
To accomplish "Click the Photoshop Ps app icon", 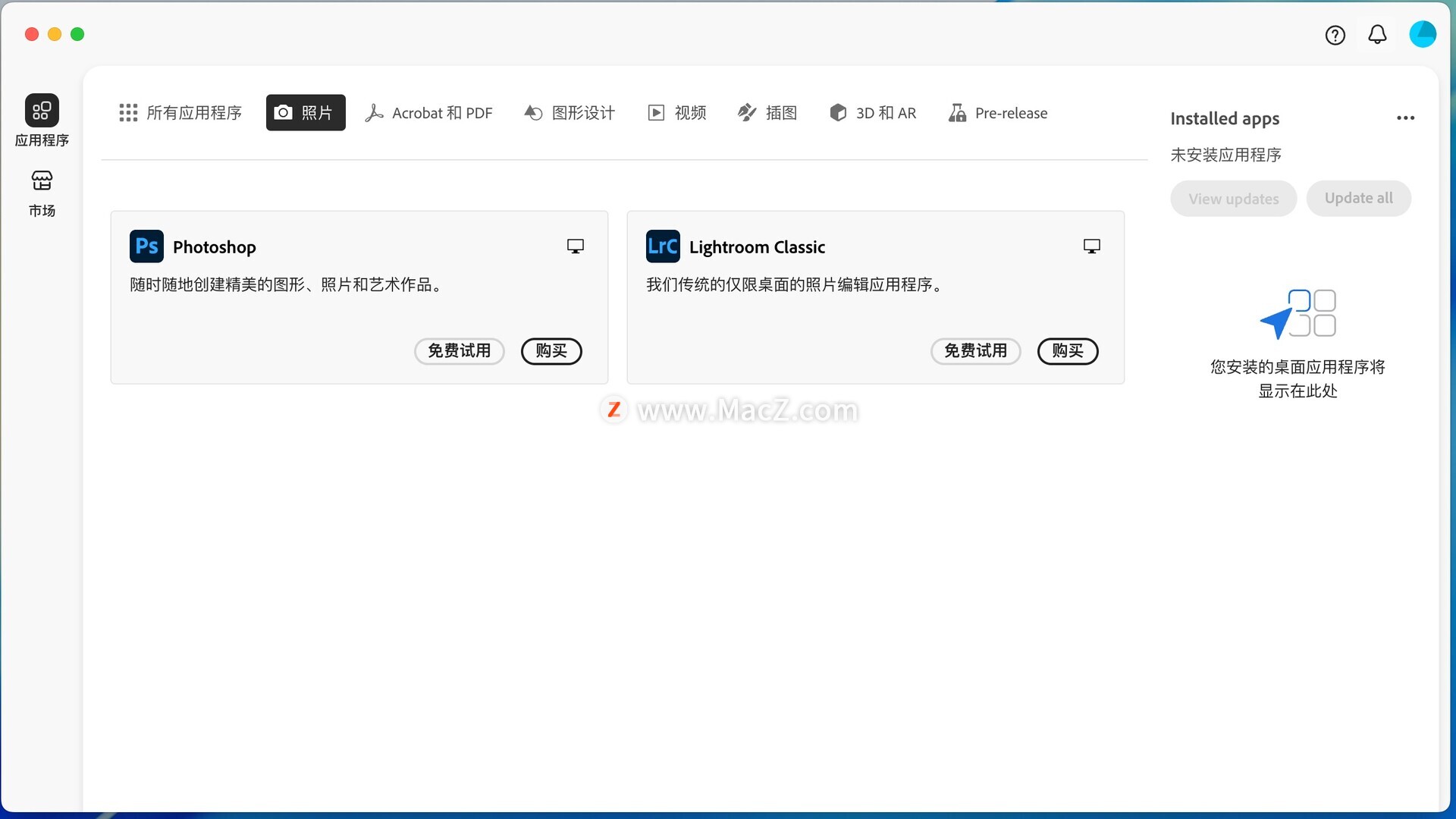I will (146, 246).
